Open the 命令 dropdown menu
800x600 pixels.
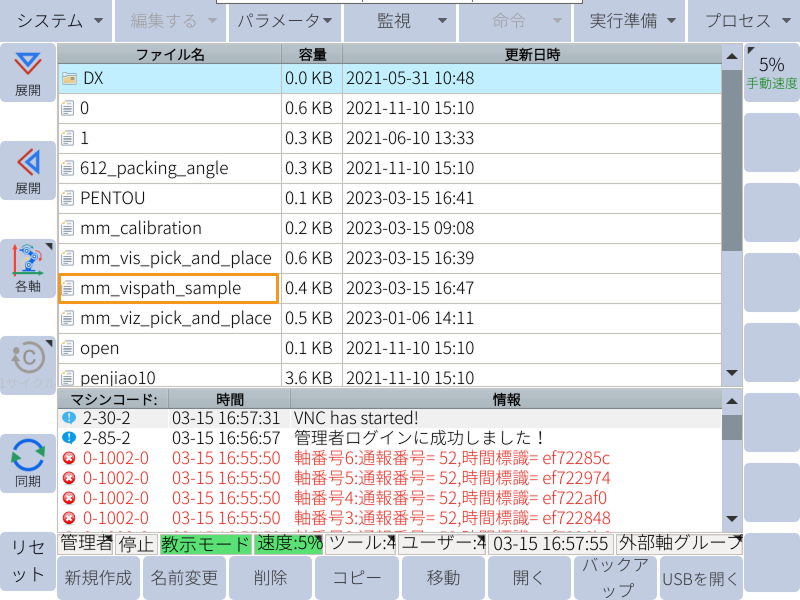click(x=515, y=20)
